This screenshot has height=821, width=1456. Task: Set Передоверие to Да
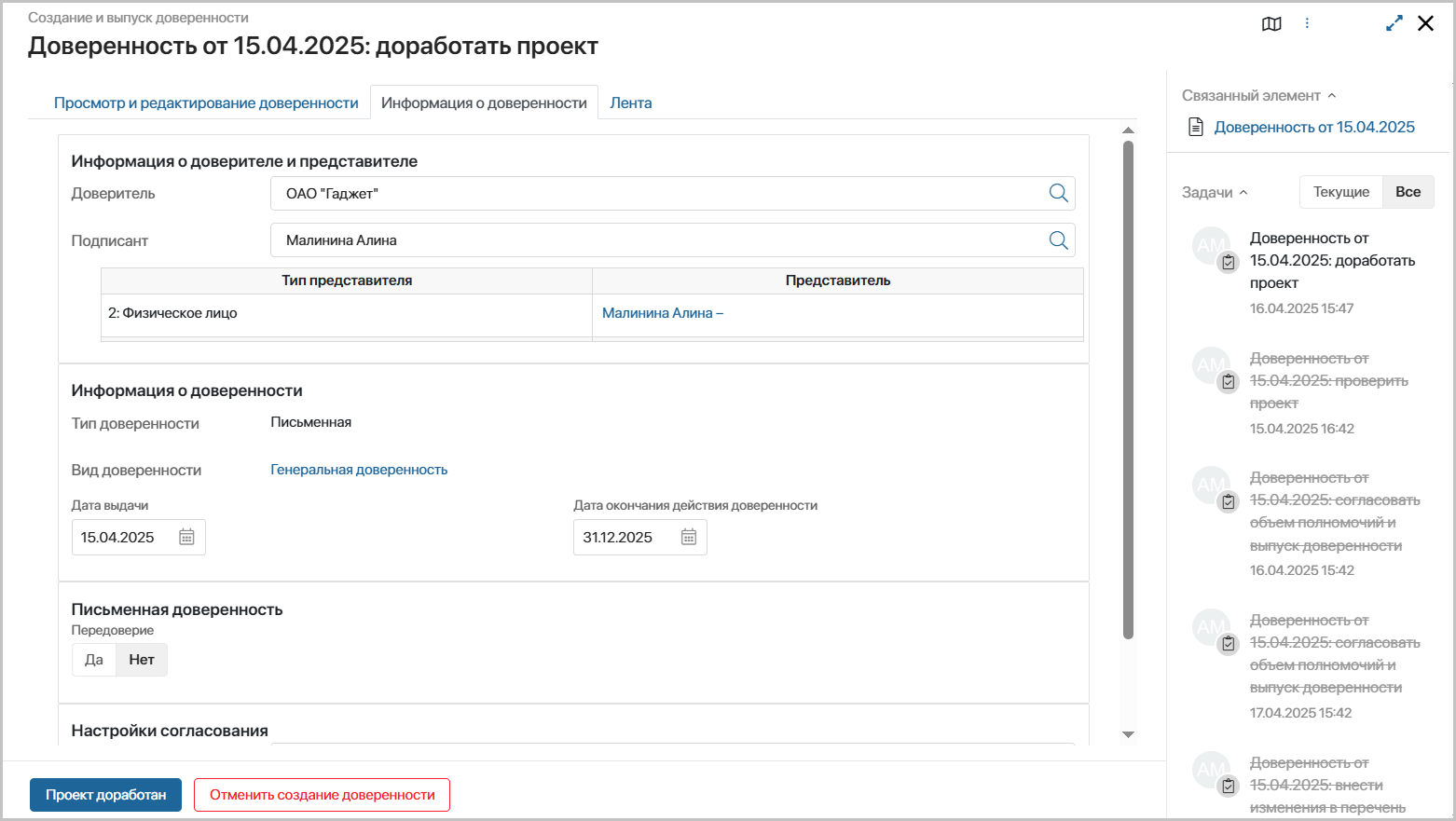(x=94, y=660)
